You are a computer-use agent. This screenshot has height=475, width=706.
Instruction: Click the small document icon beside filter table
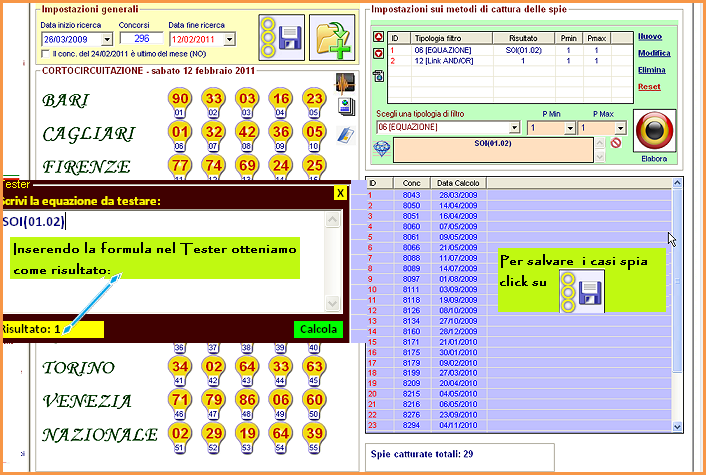[x=379, y=76]
